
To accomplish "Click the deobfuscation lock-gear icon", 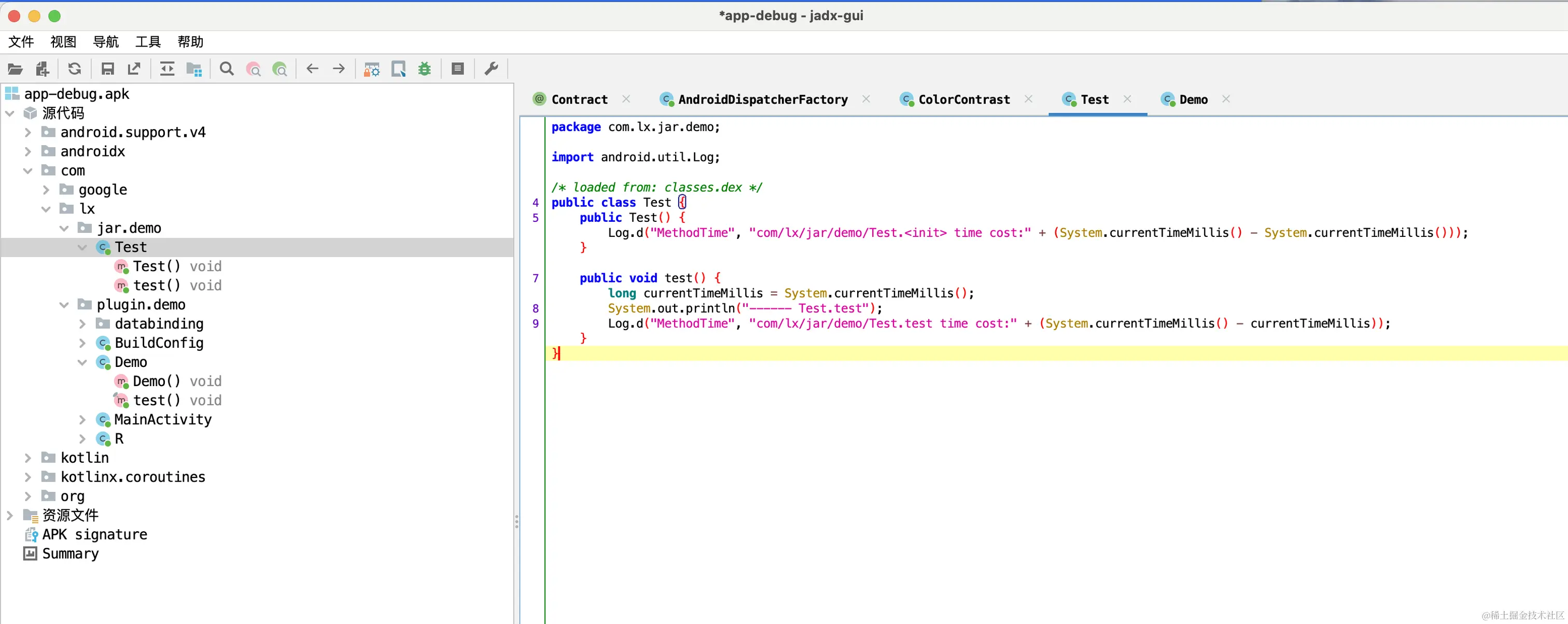I will tap(371, 69).
